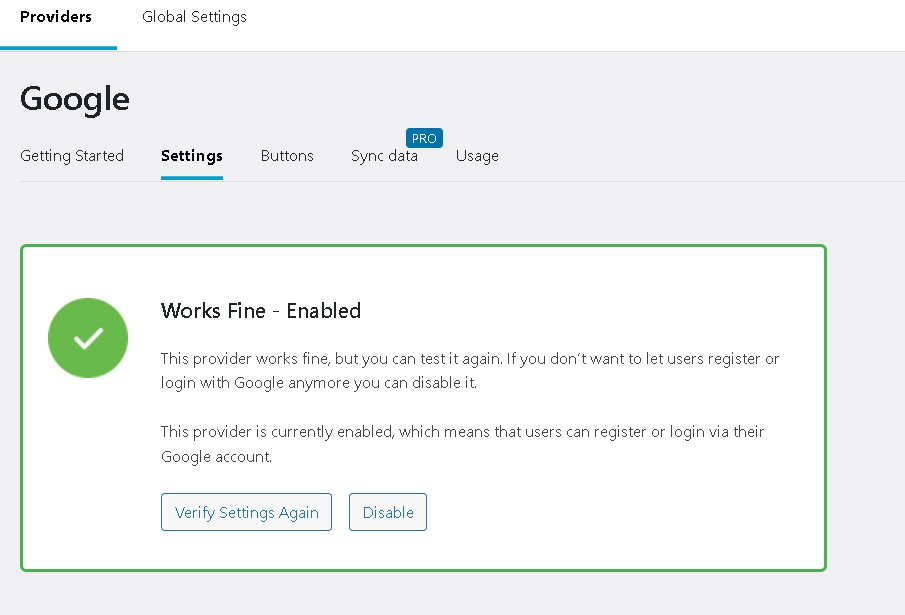Click the green checkmark status icon
905x615 pixels.
[x=88, y=338]
